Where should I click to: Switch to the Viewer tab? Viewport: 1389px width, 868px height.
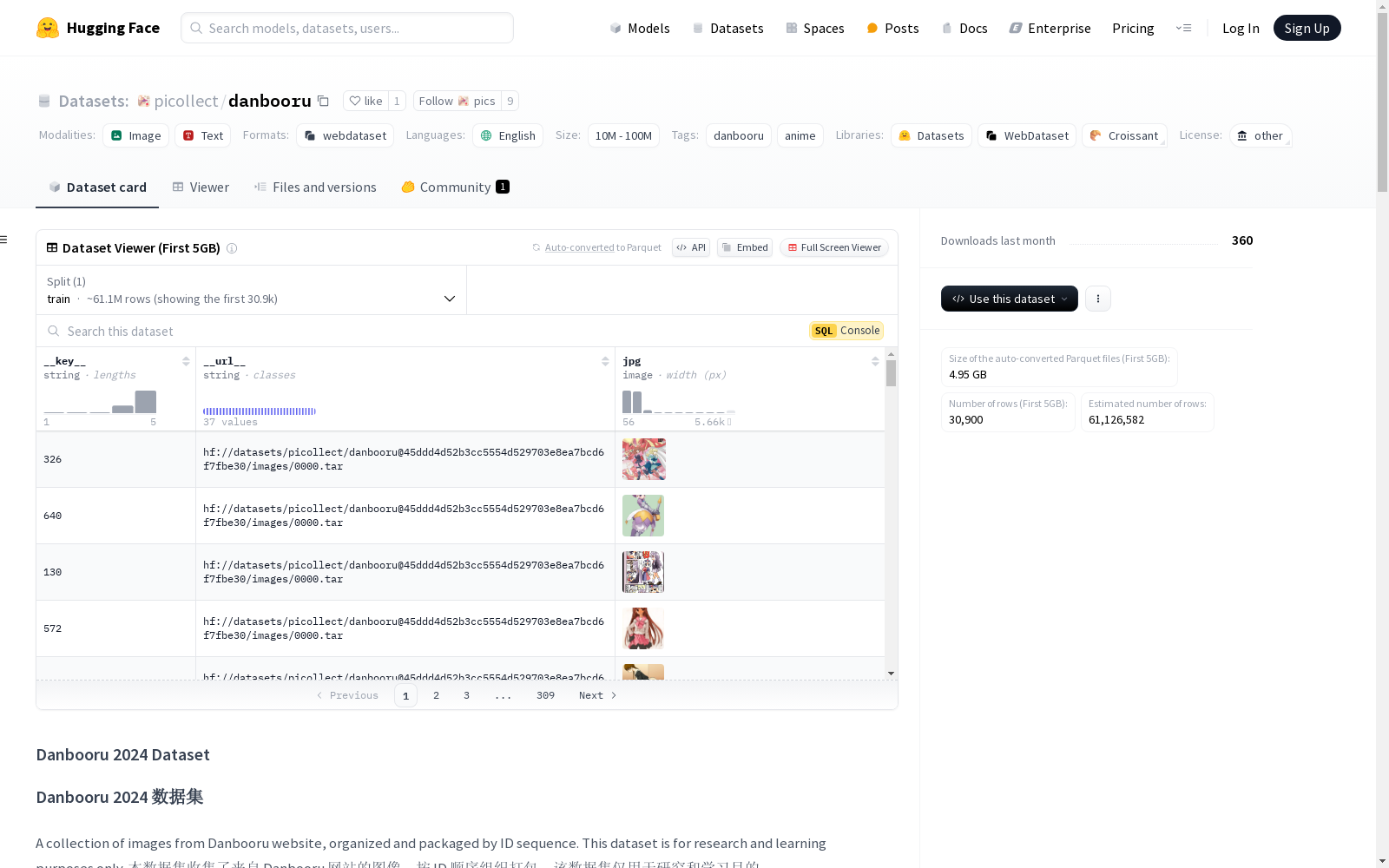201,187
